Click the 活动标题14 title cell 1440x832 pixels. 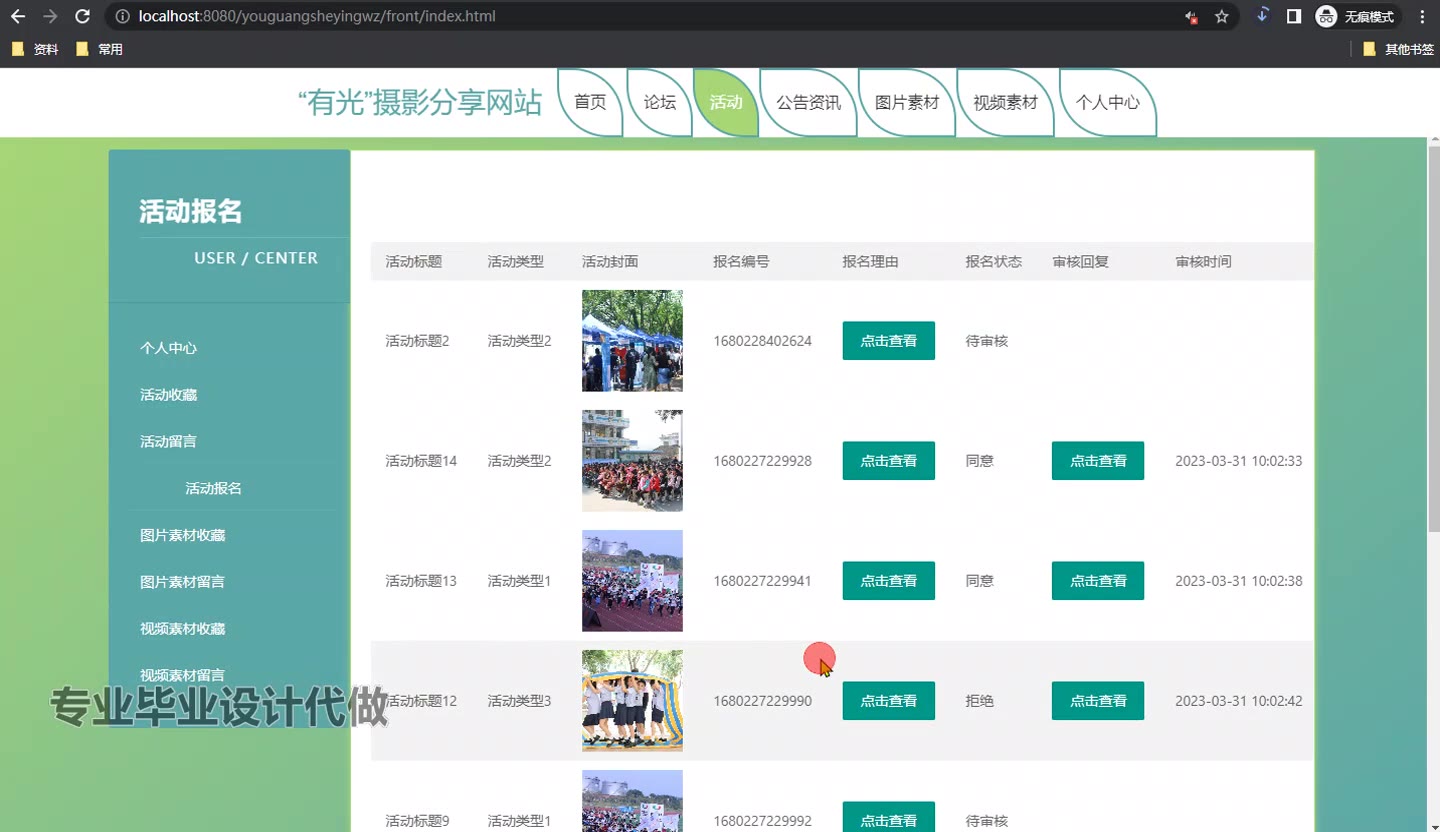(x=421, y=461)
